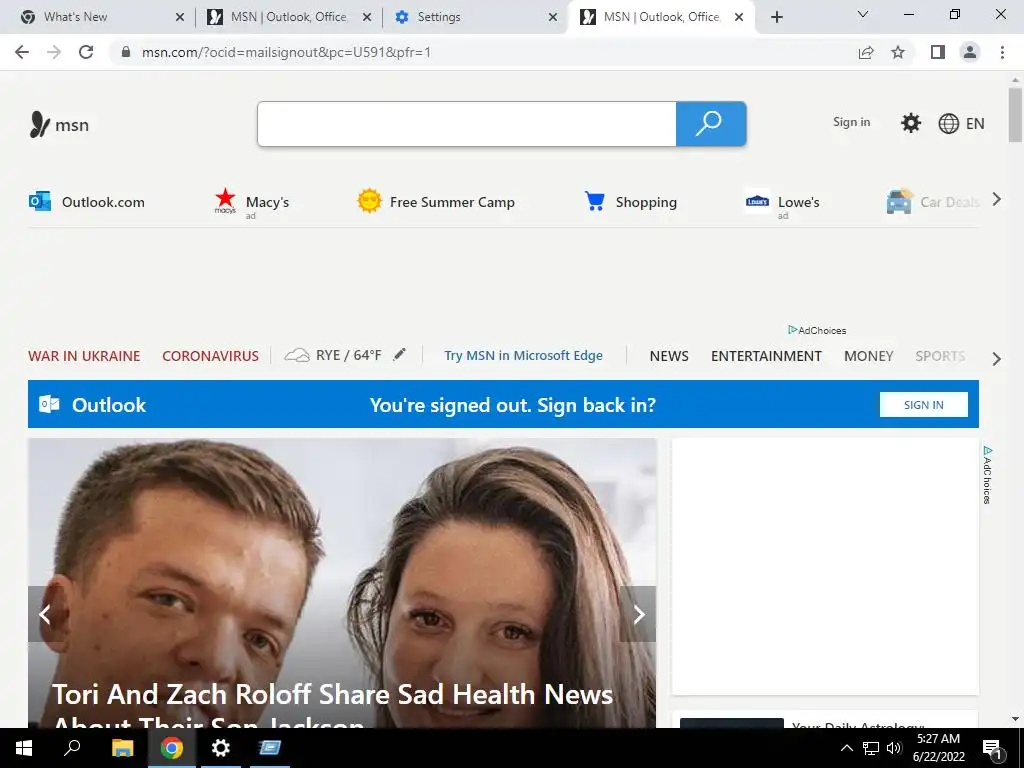
Task: Close the What's New tab
Action: (180, 18)
